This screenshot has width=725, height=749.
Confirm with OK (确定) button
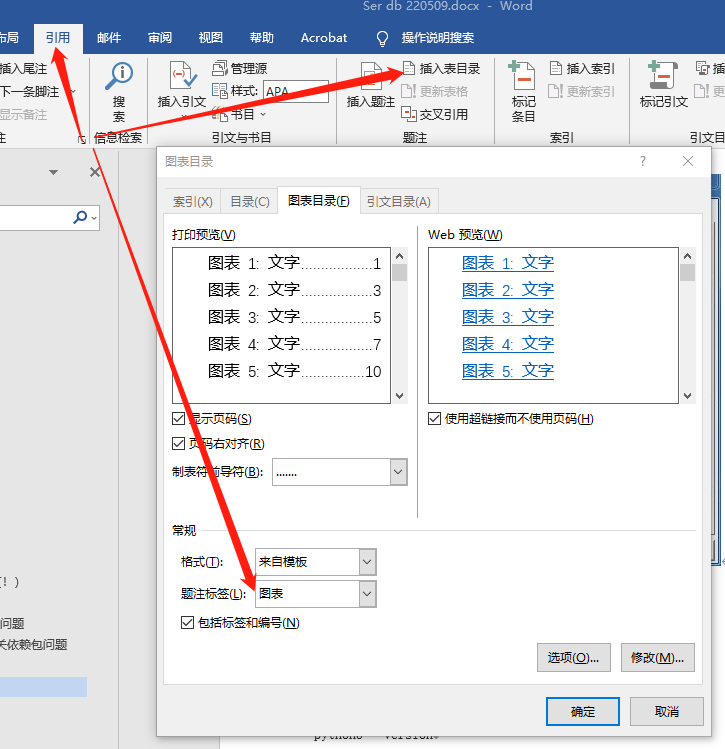[583, 711]
